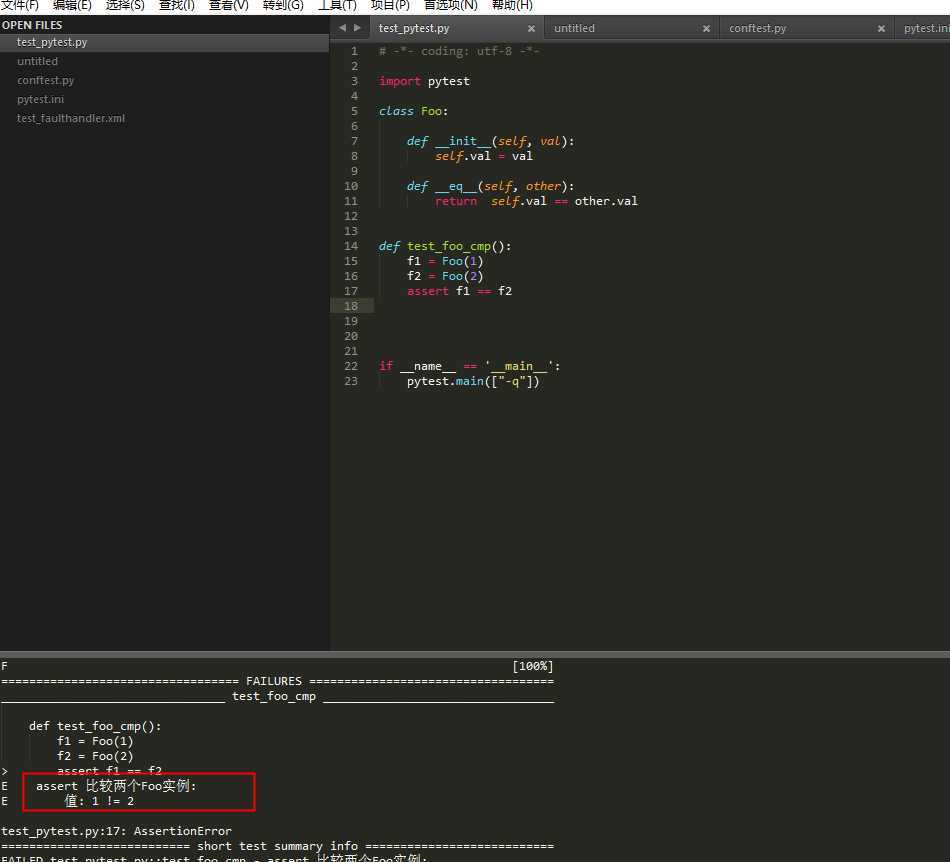
Task: Click the "if __name__ == '__main__':" line
Action: [x=470, y=366]
